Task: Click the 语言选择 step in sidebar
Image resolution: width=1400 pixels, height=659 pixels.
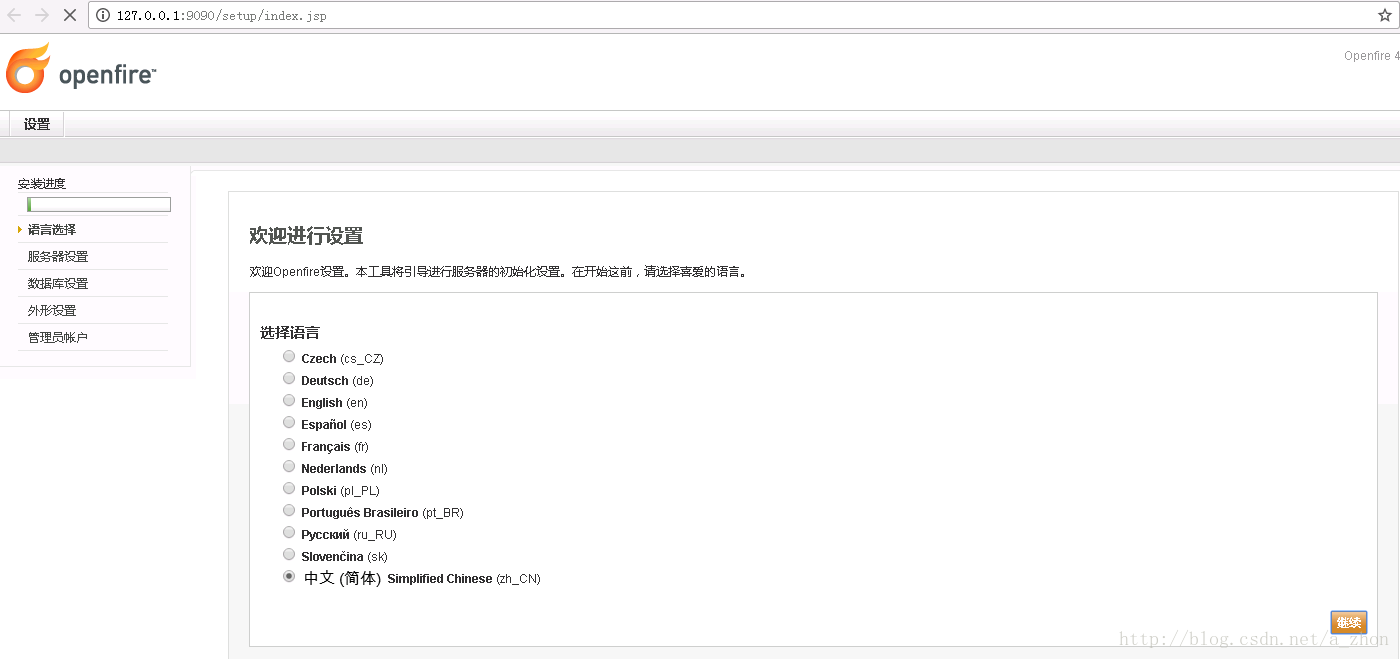Action: [52, 230]
